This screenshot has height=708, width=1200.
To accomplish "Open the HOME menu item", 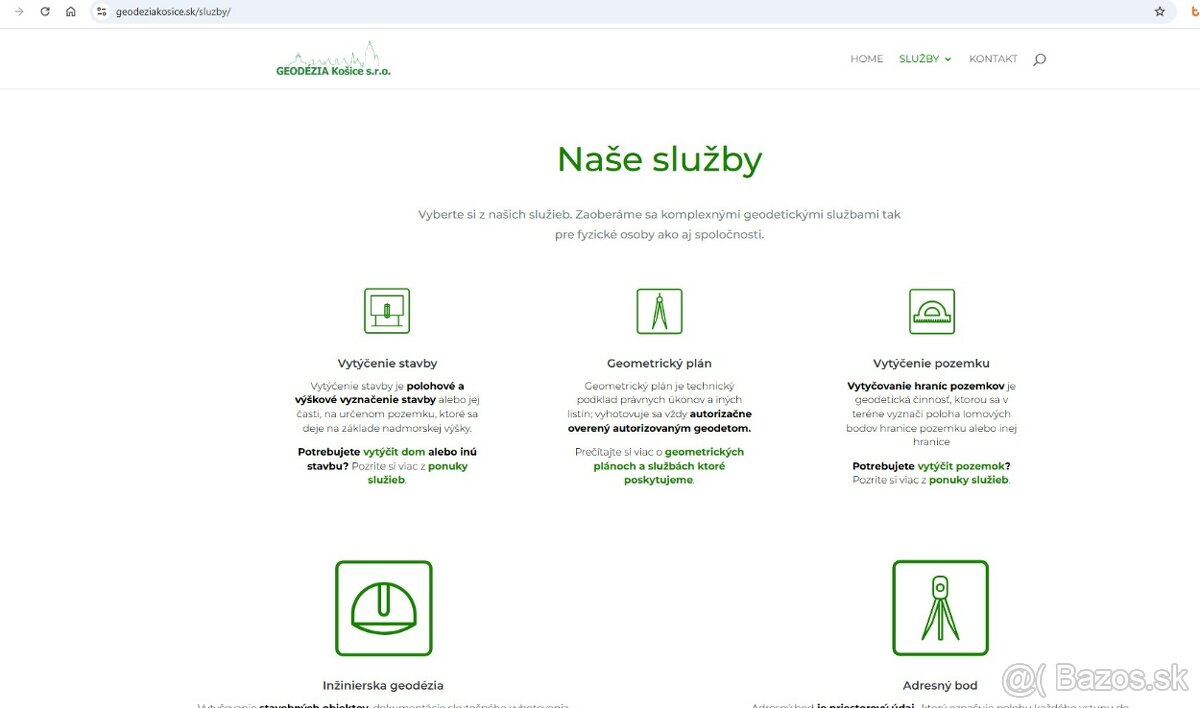I will click(x=867, y=59).
